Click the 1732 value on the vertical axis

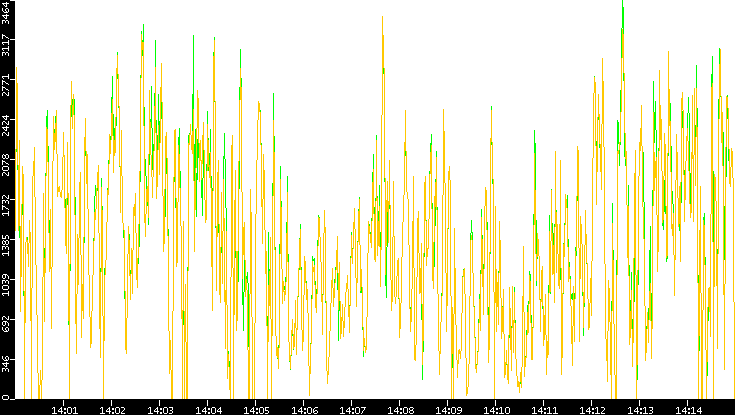click(x=6, y=204)
